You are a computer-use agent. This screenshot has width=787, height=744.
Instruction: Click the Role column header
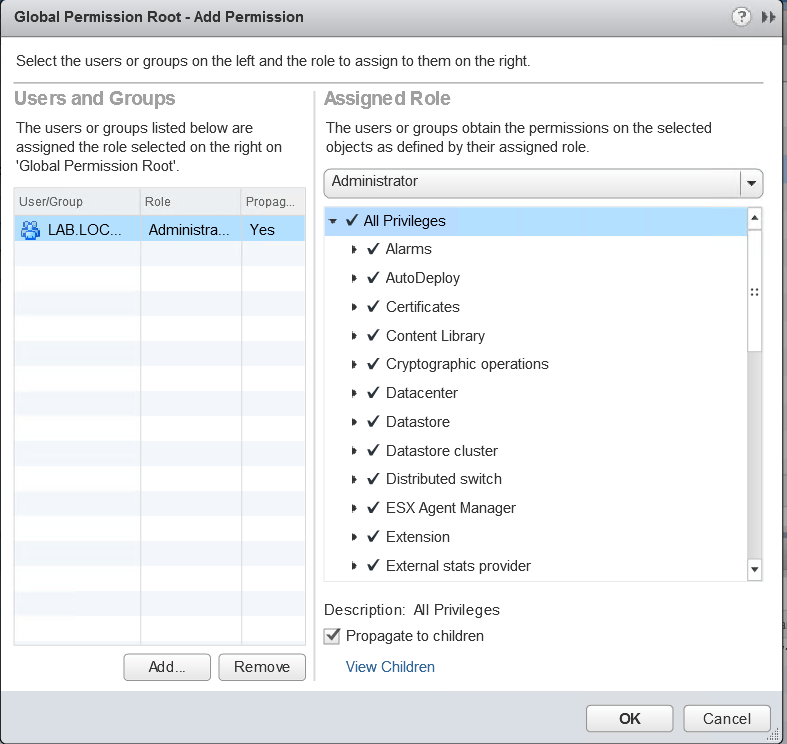point(190,202)
